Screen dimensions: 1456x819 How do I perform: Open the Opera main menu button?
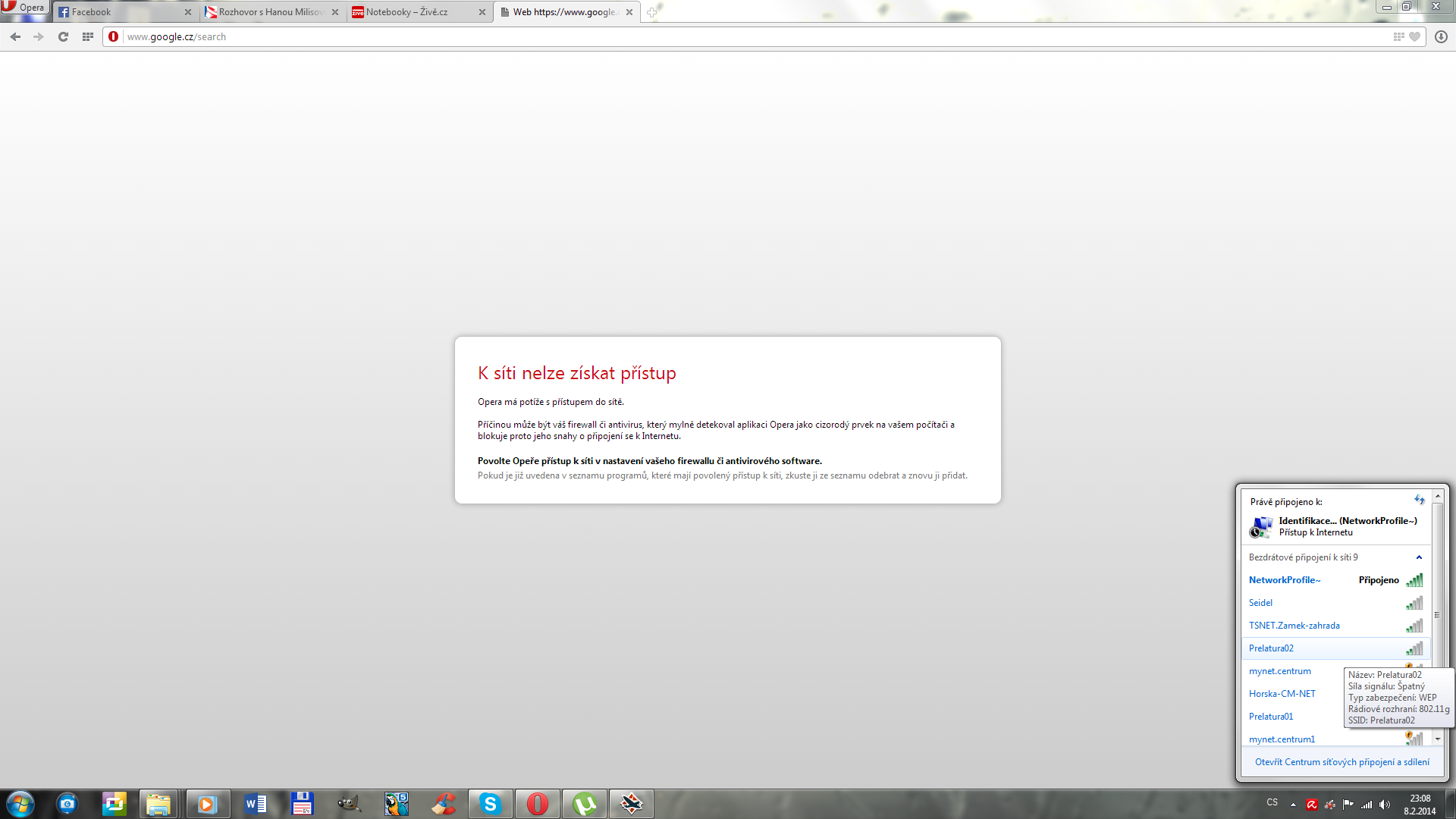[x=24, y=8]
